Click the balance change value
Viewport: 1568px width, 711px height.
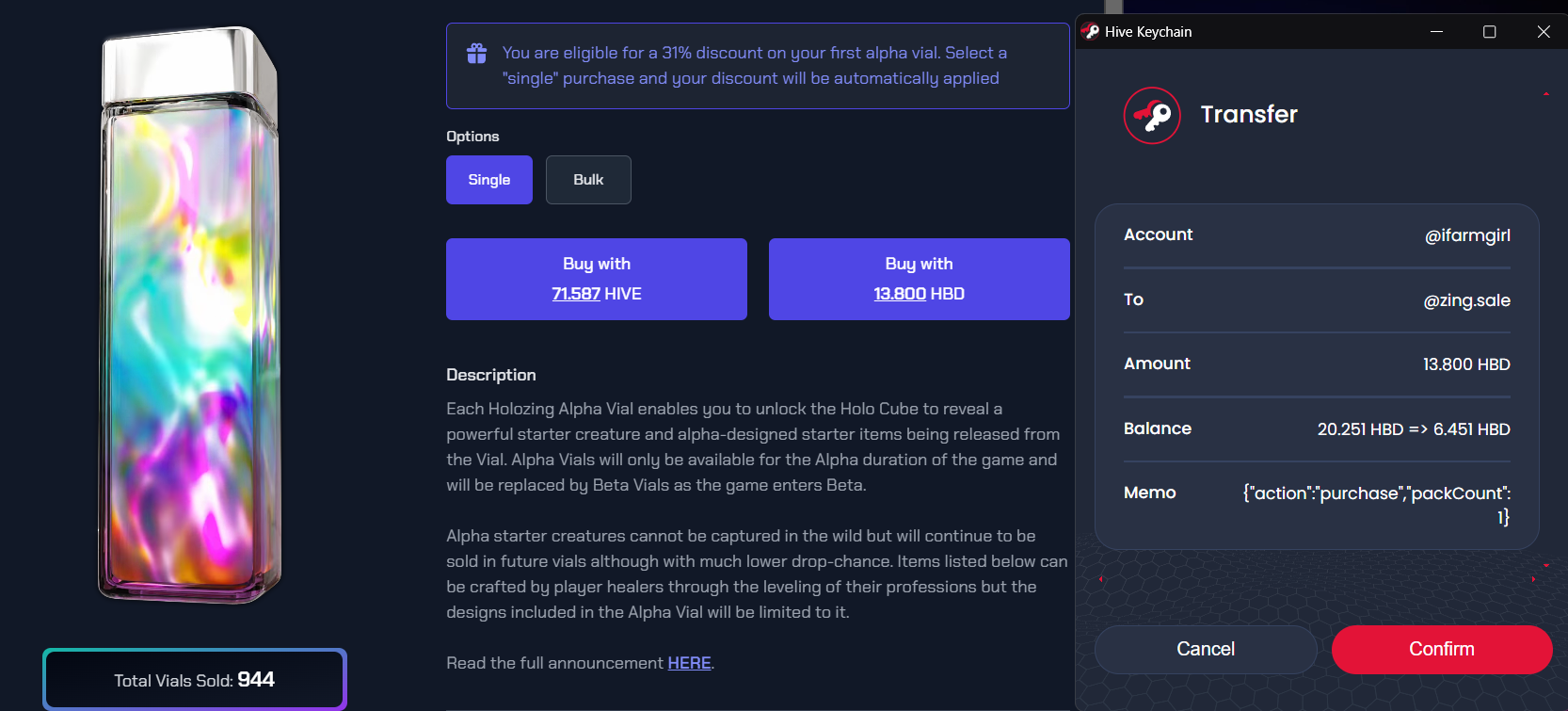(x=1413, y=429)
